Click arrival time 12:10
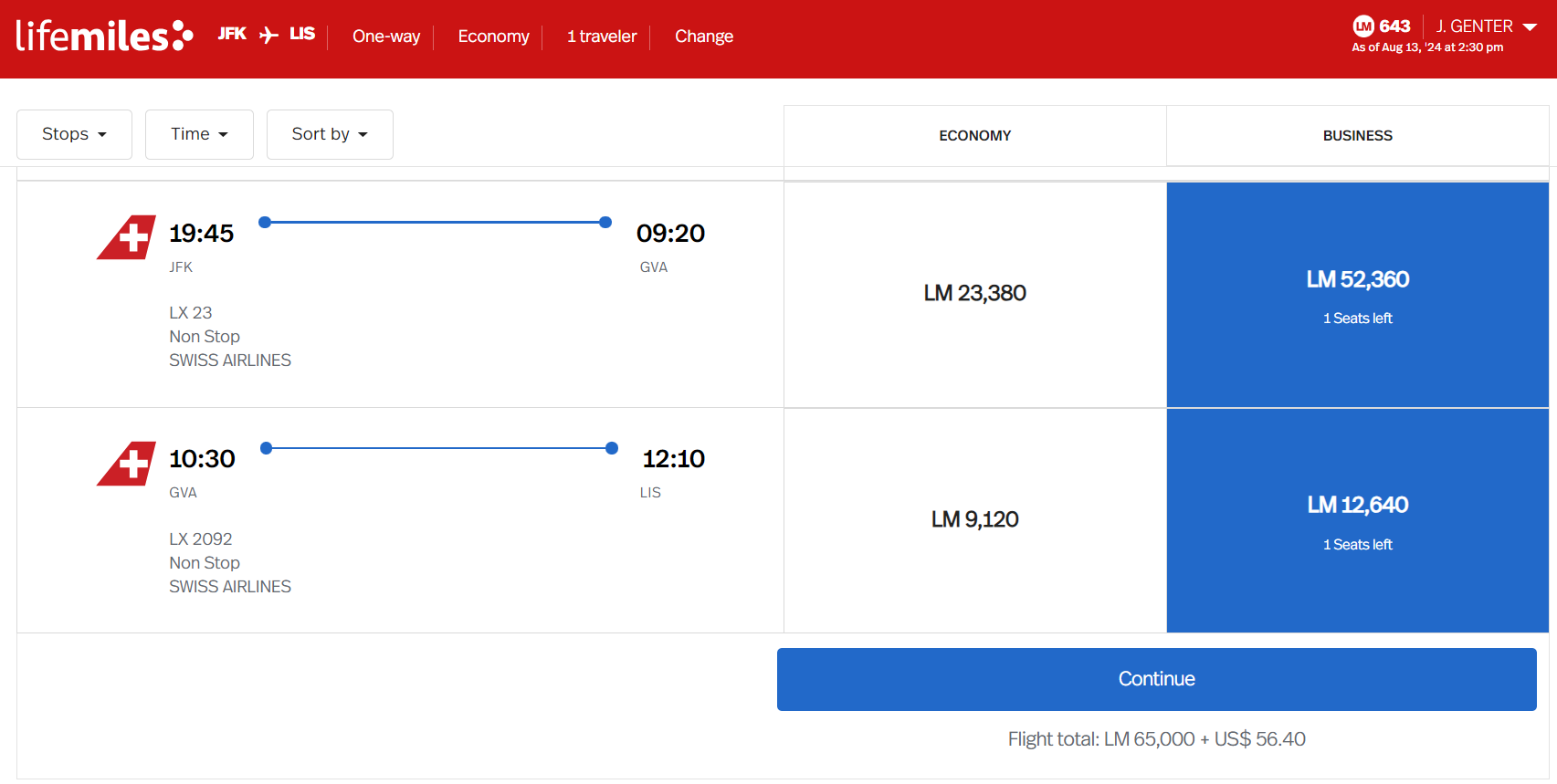This screenshot has height=784, width=1557. pyautogui.click(x=673, y=459)
